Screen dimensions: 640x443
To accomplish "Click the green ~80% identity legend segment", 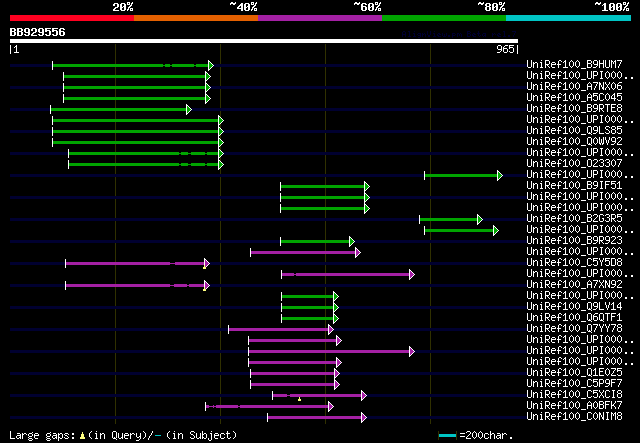I will click(444, 18).
